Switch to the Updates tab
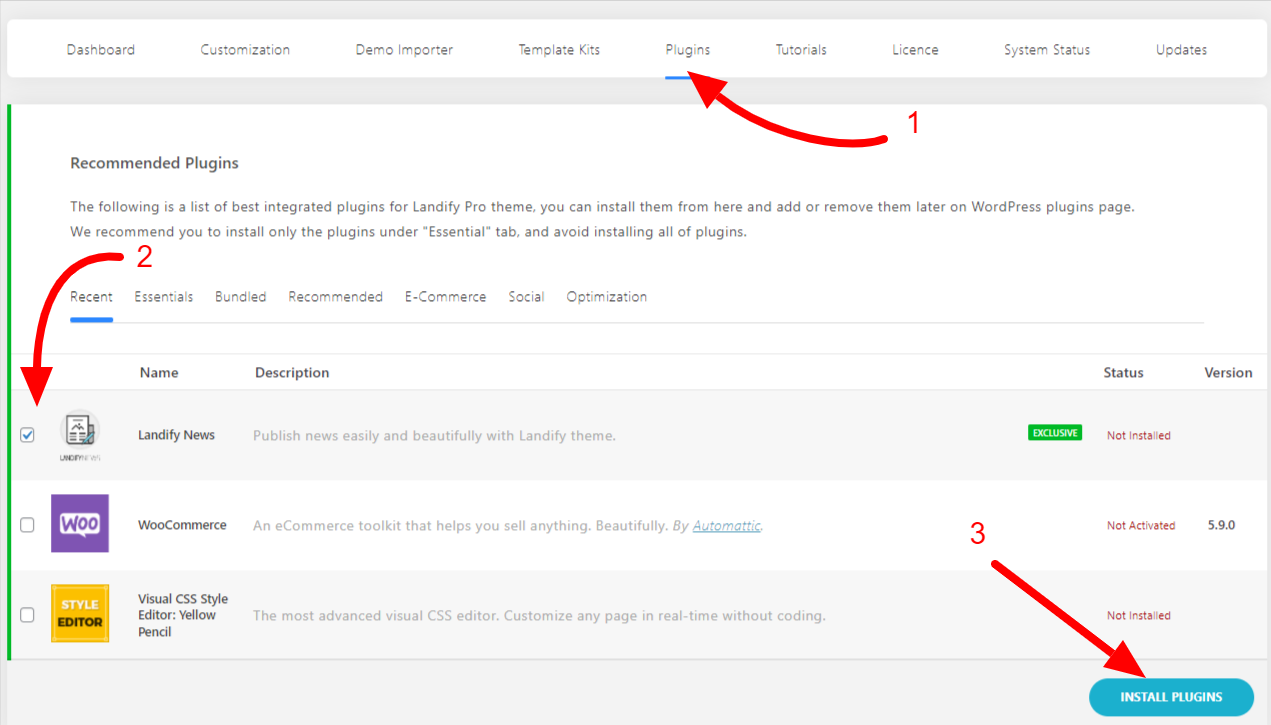Screen dimensions: 1271x725 [1181, 50]
